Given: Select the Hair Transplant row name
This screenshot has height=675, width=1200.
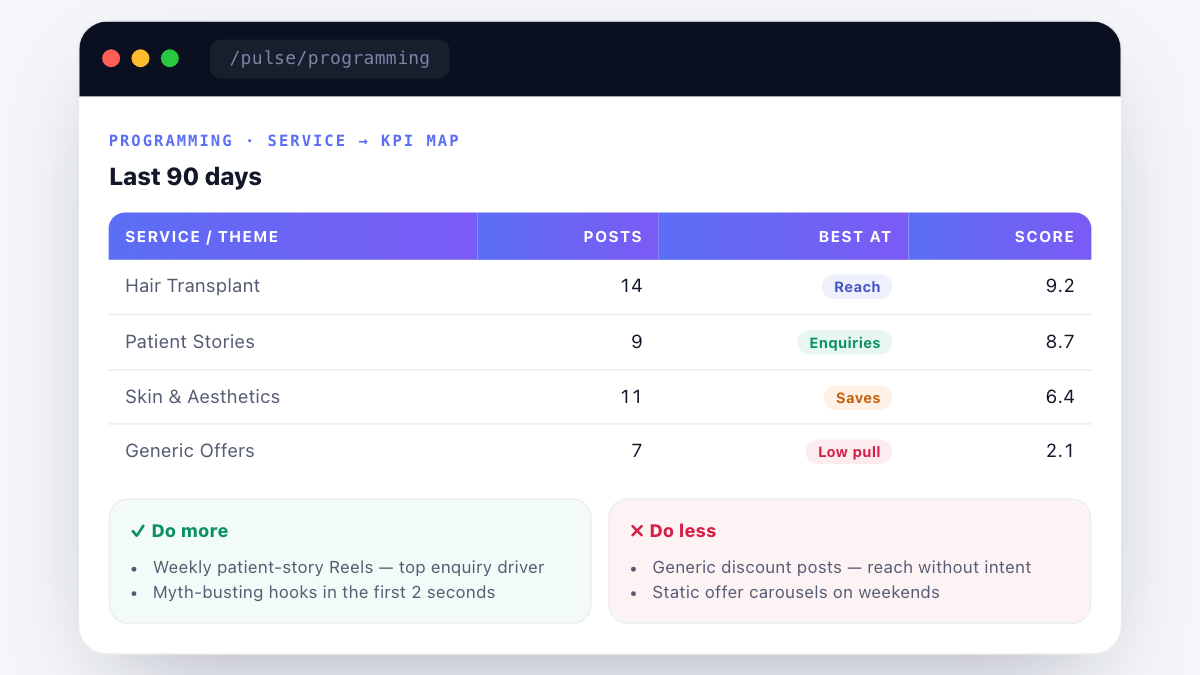Looking at the screenshot, I should tap(192, 286).
